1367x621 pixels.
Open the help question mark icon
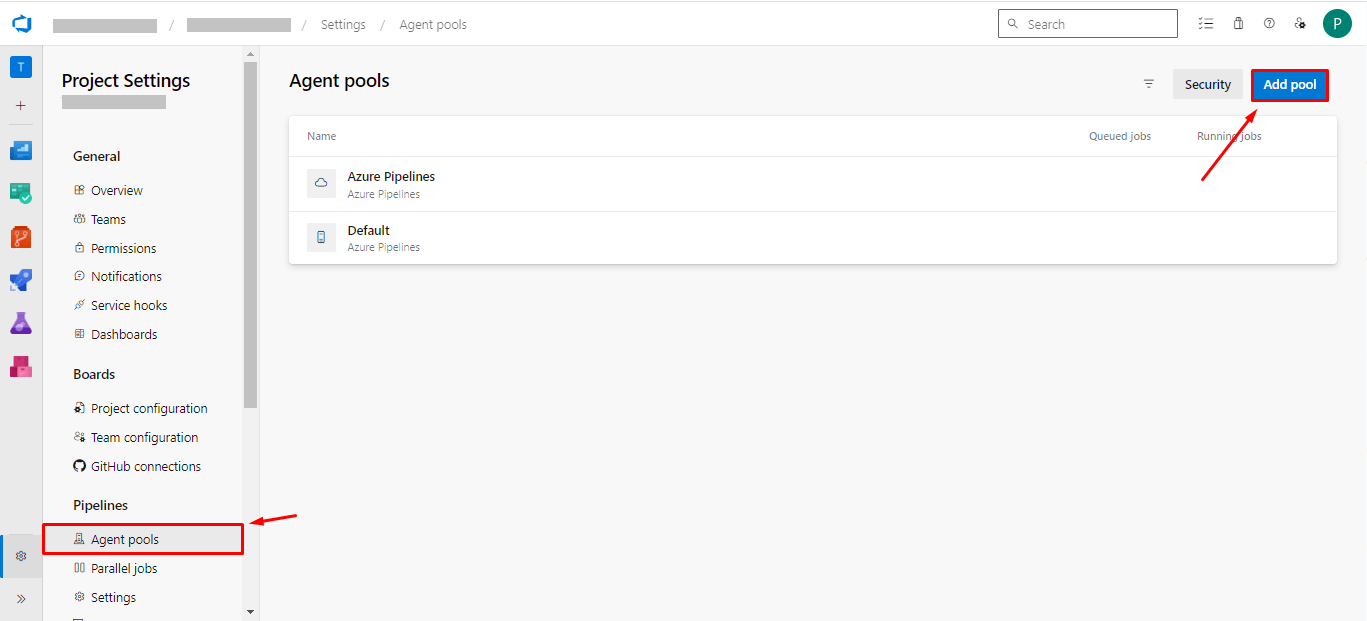click(x=1269, y=23)
